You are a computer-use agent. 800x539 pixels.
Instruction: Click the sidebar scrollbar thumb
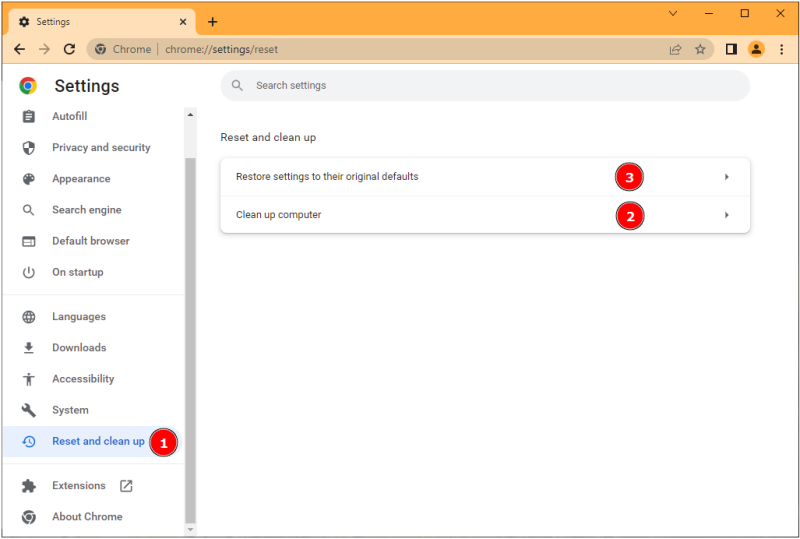coord(190,340)
